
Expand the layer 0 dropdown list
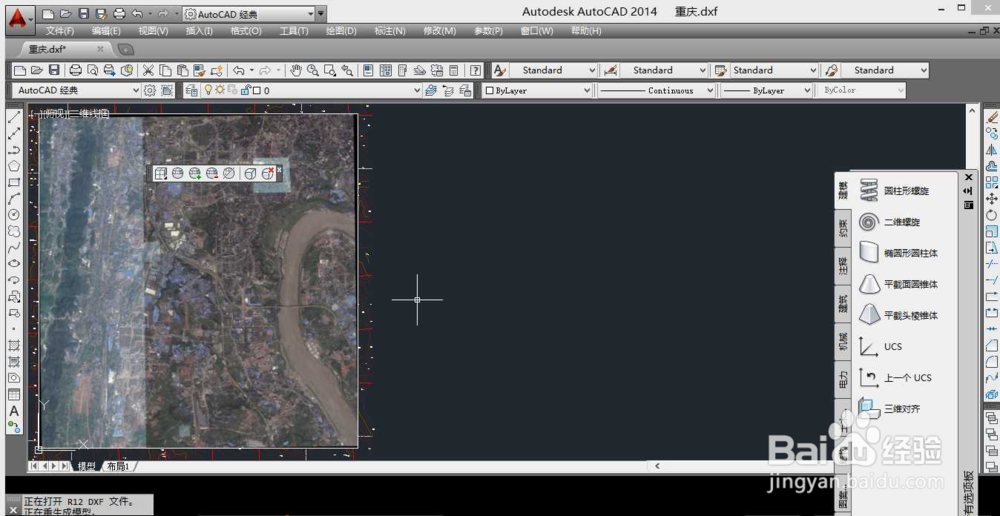coord(417,91)
